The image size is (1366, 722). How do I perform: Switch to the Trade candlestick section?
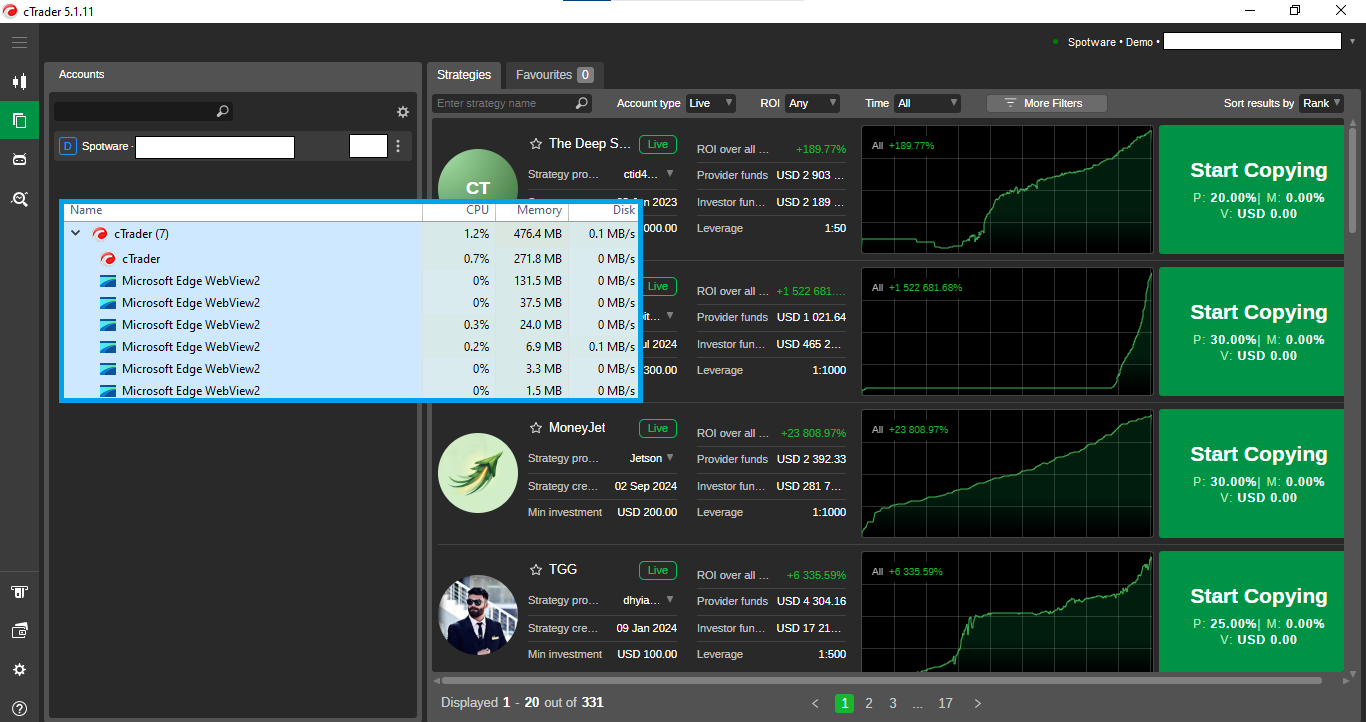coord(19,82)
